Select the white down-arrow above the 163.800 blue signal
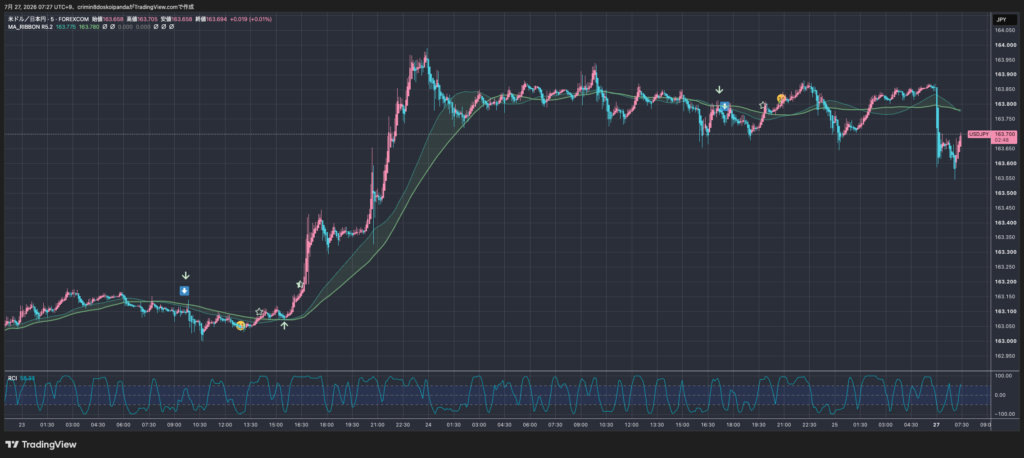 719,90
